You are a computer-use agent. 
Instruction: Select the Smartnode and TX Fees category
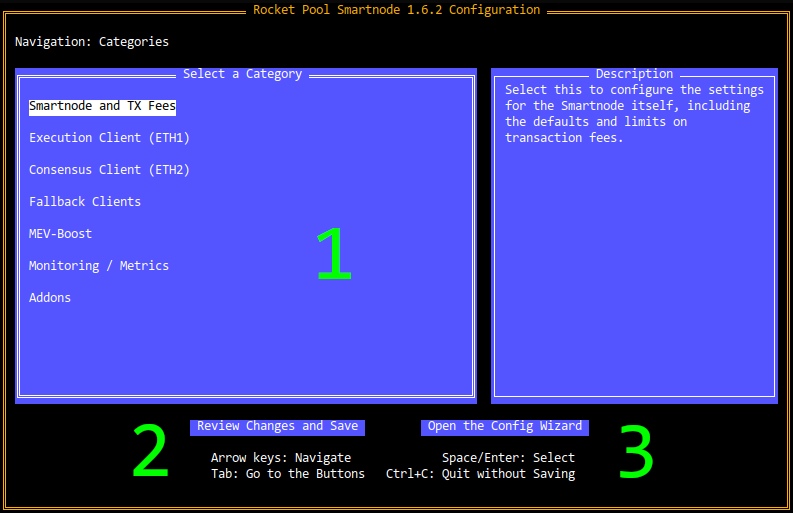(x=102, y=106)
